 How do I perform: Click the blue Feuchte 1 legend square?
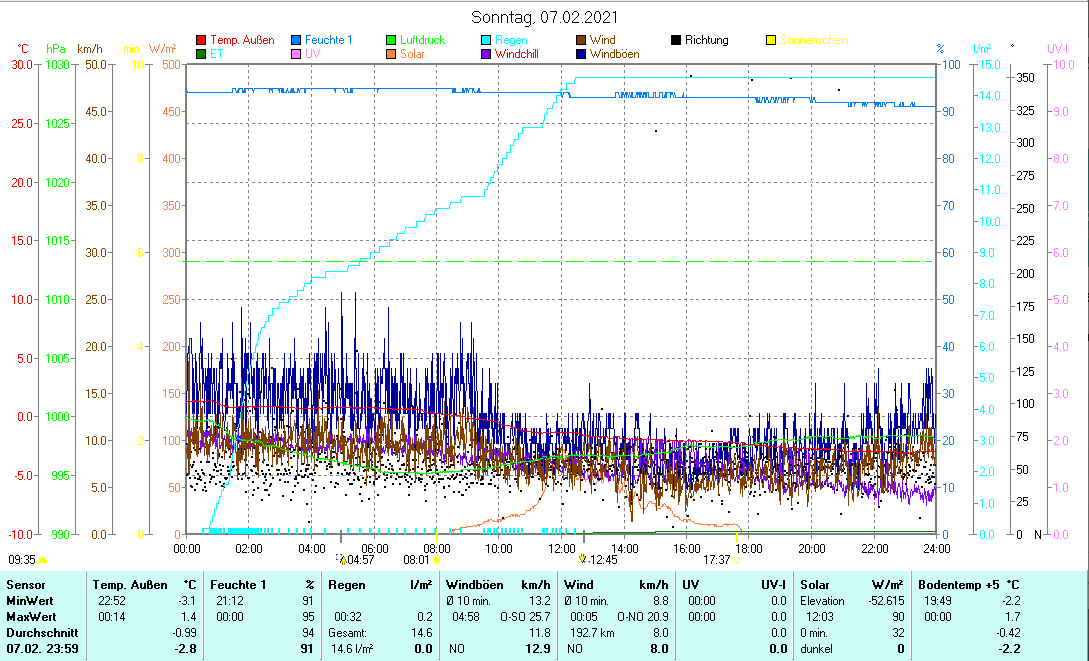tap(296, 40)
